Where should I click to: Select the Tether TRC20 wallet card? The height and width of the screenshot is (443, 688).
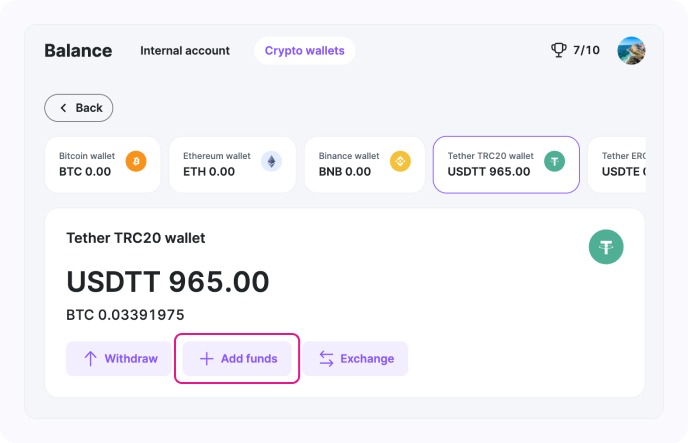(505, 164)
